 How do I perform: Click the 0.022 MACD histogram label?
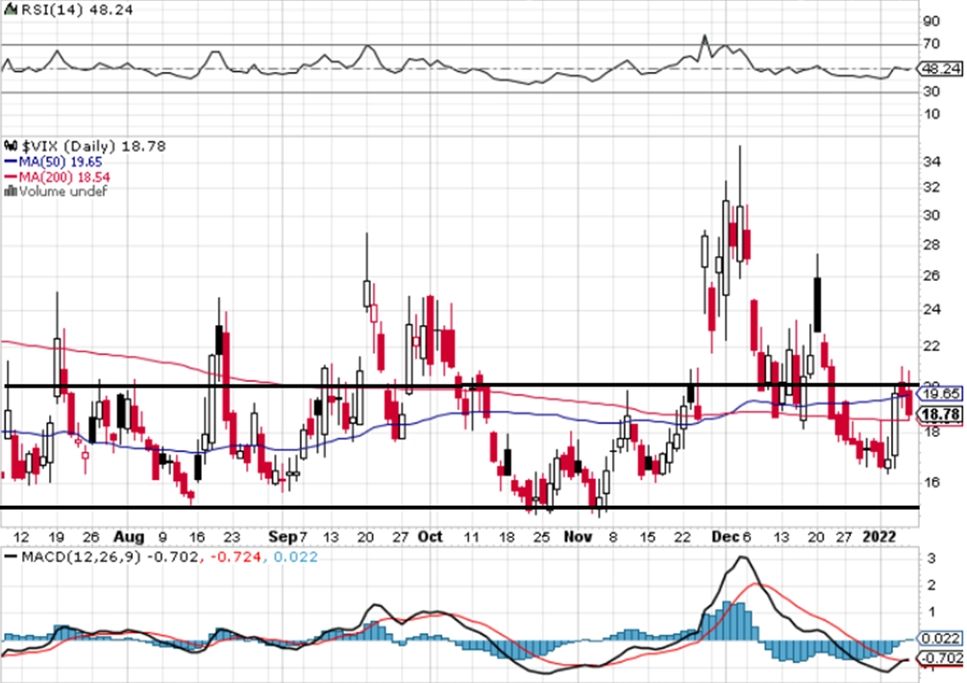pos(940,638)
